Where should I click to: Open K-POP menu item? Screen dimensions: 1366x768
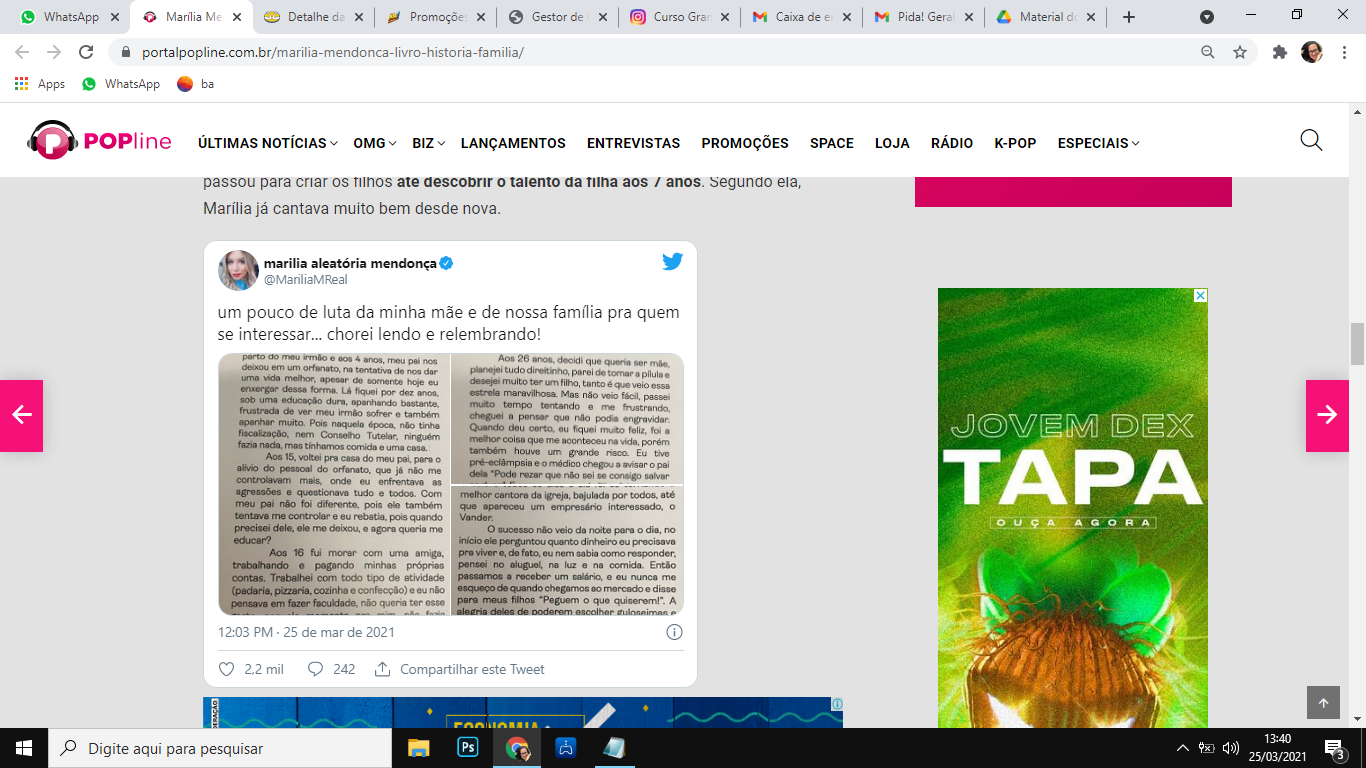(1015, 143)
